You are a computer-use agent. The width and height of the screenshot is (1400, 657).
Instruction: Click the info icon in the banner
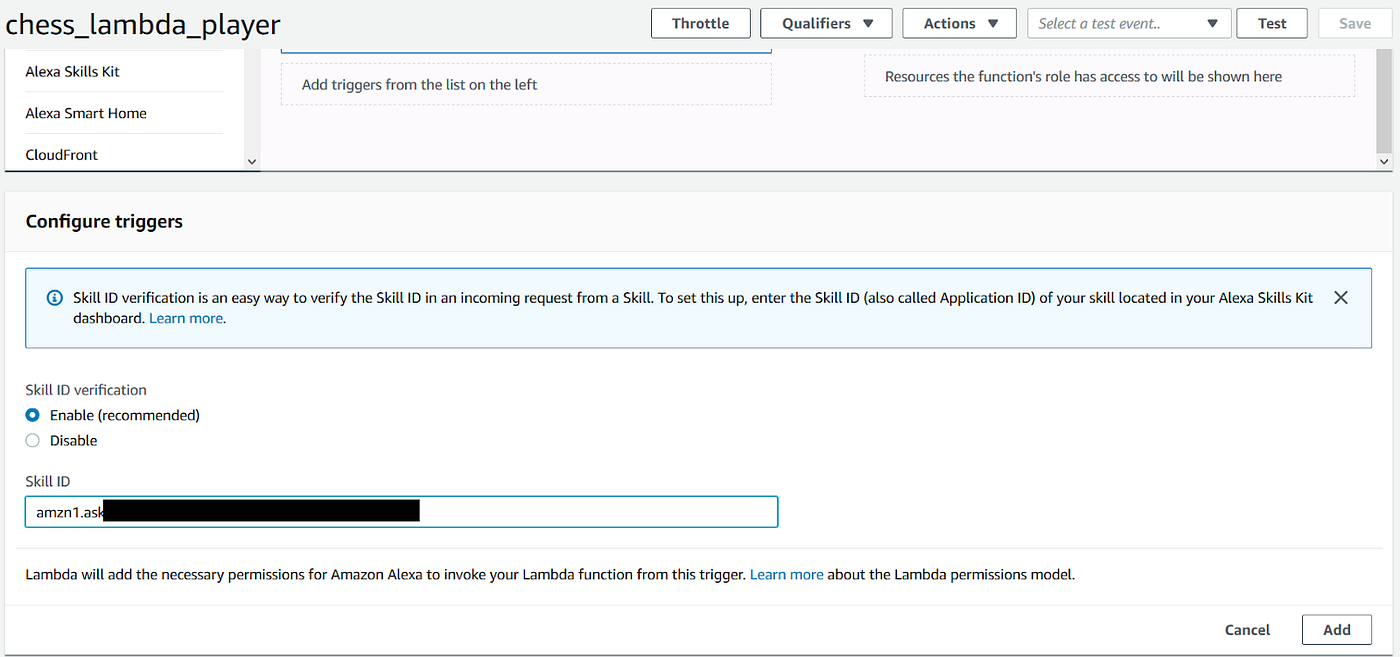(x=55, y=298)
